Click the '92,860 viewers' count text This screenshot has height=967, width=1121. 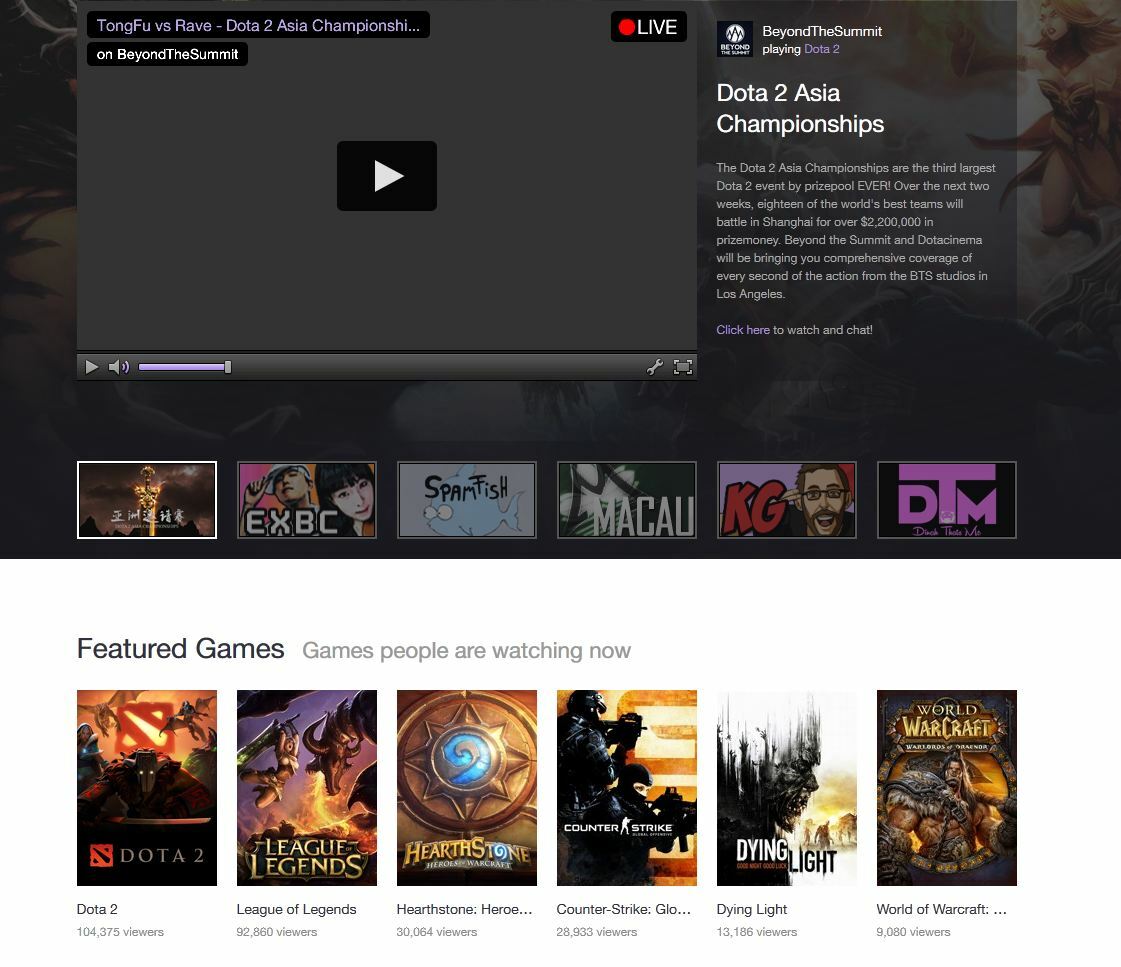(277, 932)
